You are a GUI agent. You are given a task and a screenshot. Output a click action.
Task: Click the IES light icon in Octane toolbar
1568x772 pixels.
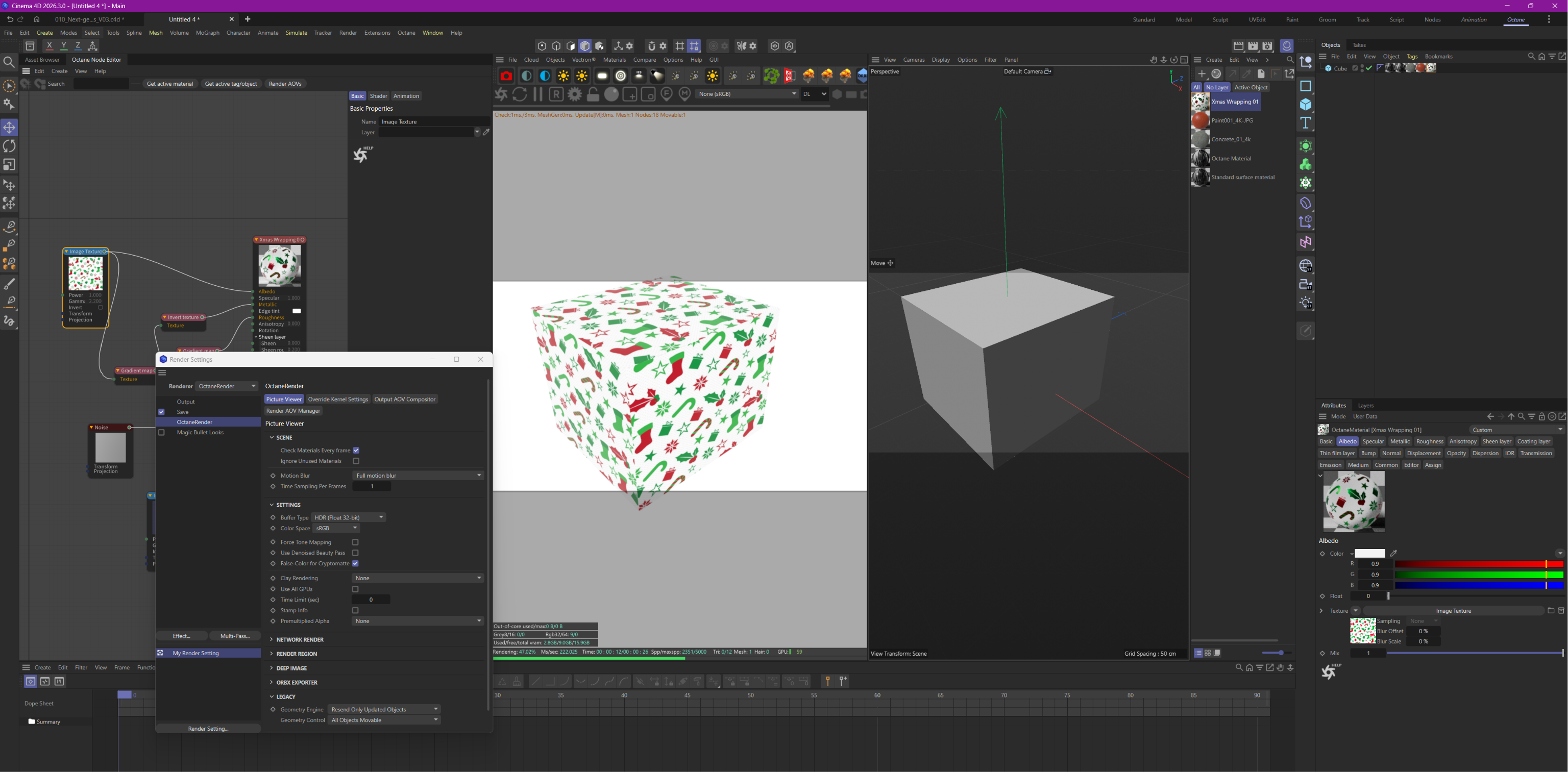[639, 76]
